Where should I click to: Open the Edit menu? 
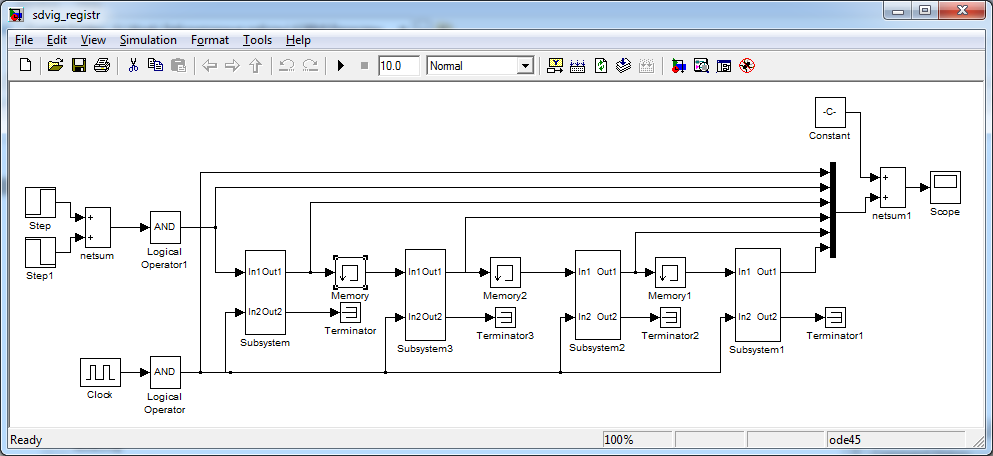(56, 40)
